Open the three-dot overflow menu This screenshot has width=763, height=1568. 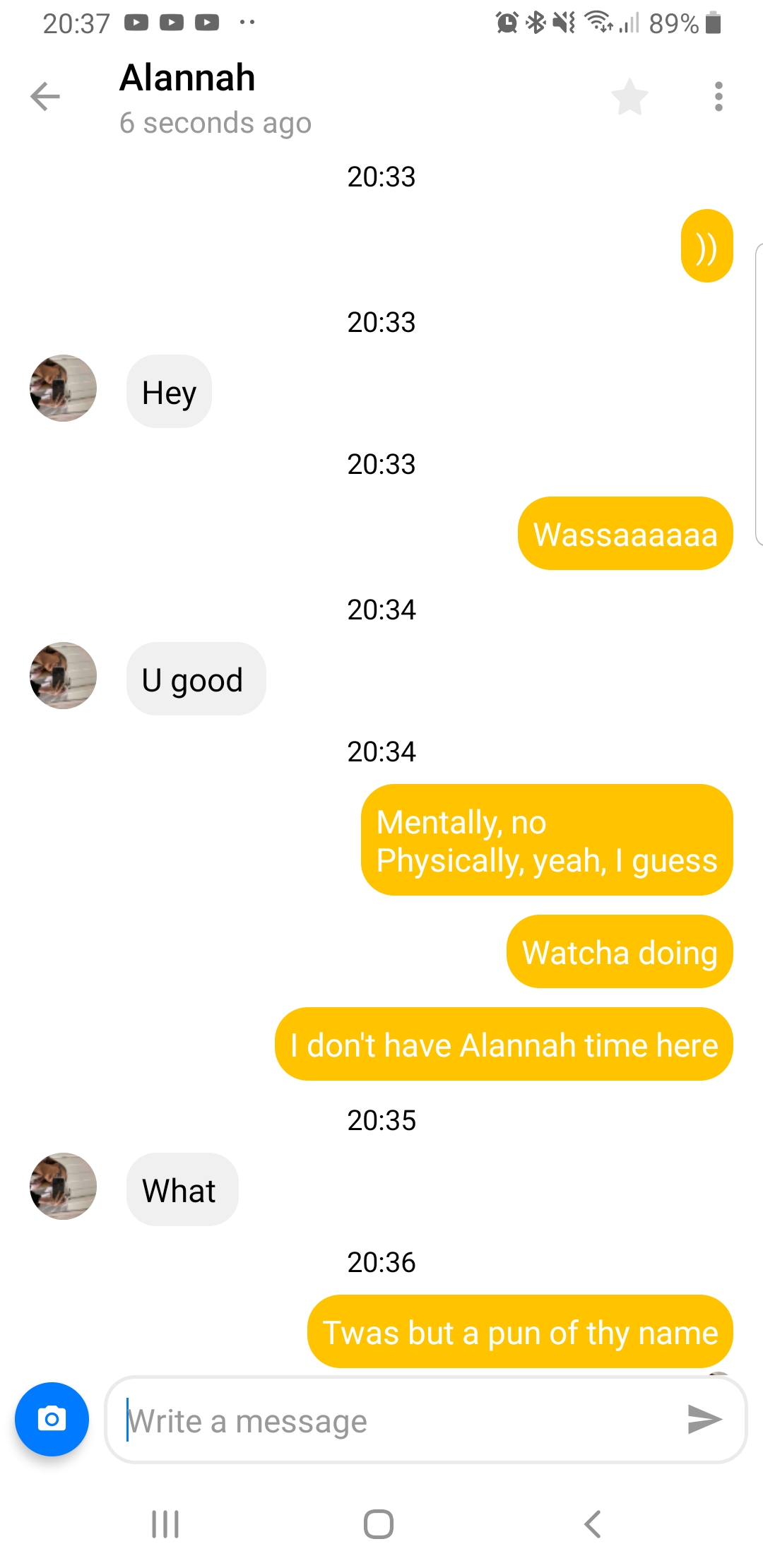718,97
